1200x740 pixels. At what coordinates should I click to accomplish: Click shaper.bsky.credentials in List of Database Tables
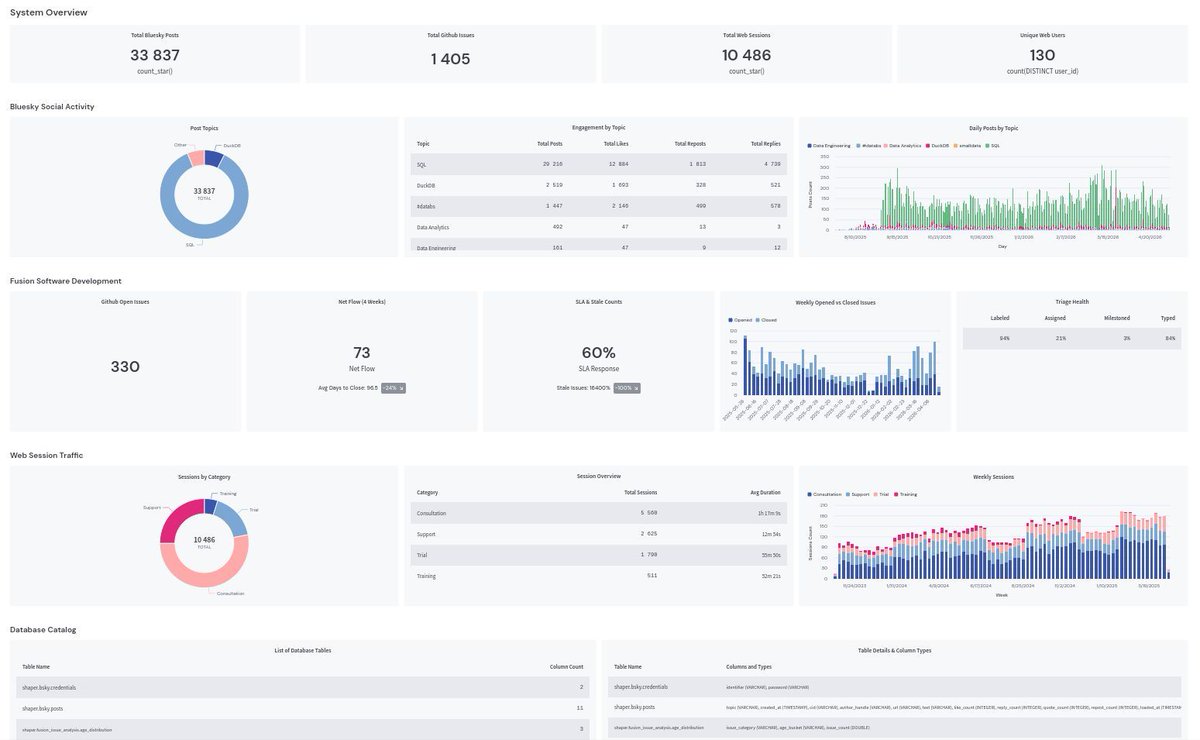pos(49,688)
